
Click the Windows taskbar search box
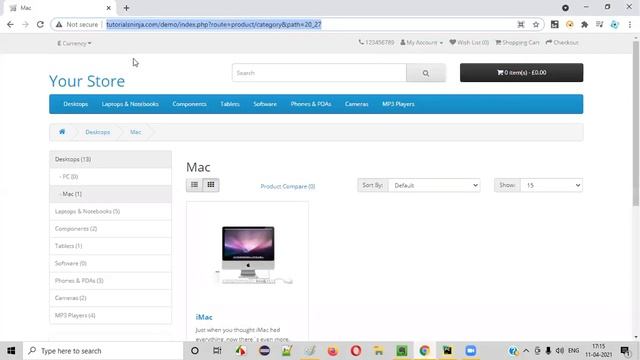tap(103, 351)
